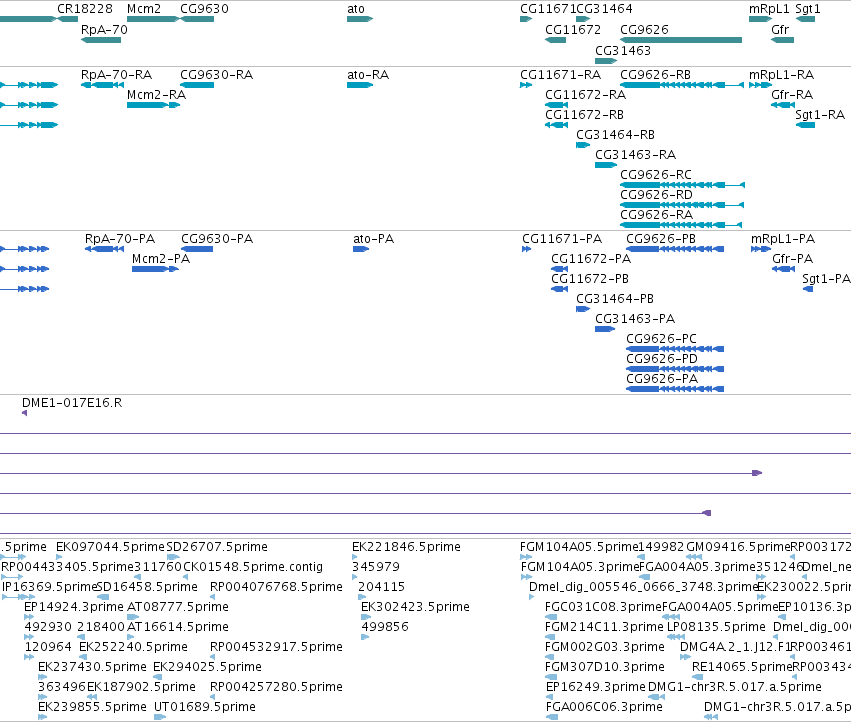Click the CG11672 gene annotation
The width and height of the screenshot is (851, 722).
(x=555, y=40)
